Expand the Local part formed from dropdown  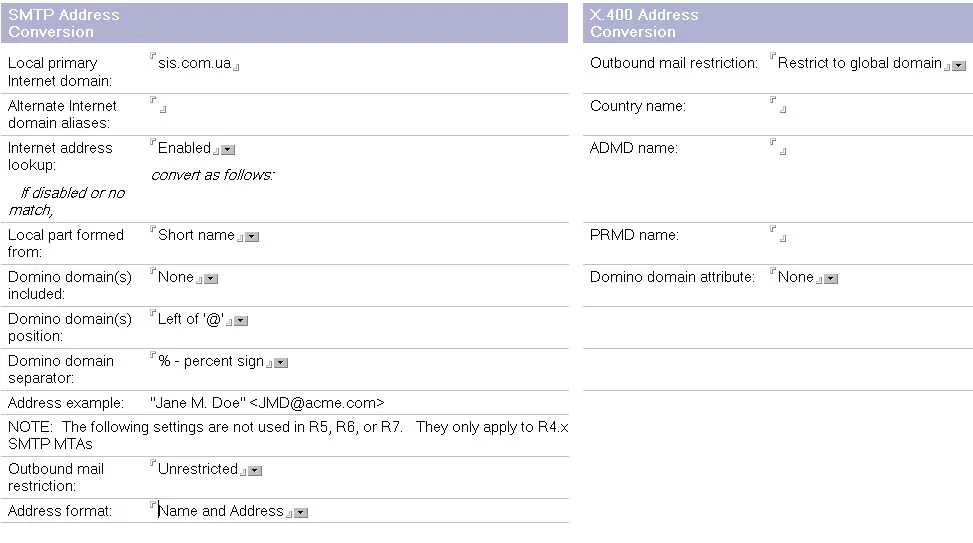252,237
